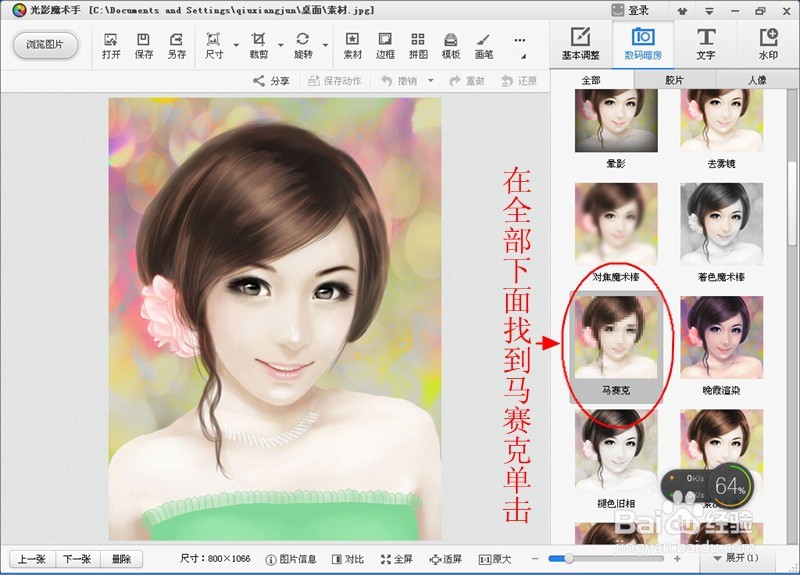The width and height of the screenshot is (800, 575).
Task: Apply the 晚霞渲染 effect thumbnail
Action: (721, 337)
